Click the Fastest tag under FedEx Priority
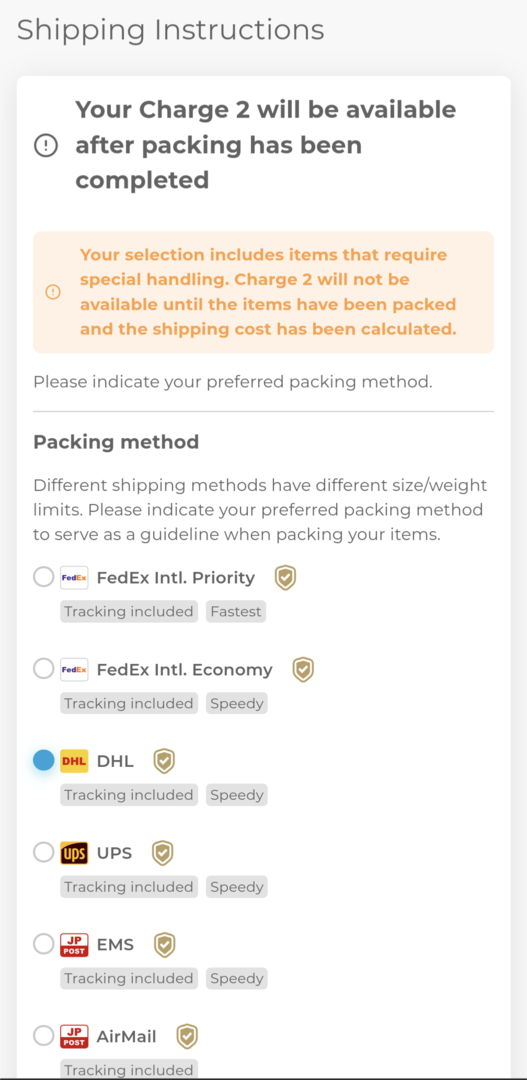 point(236,612)
